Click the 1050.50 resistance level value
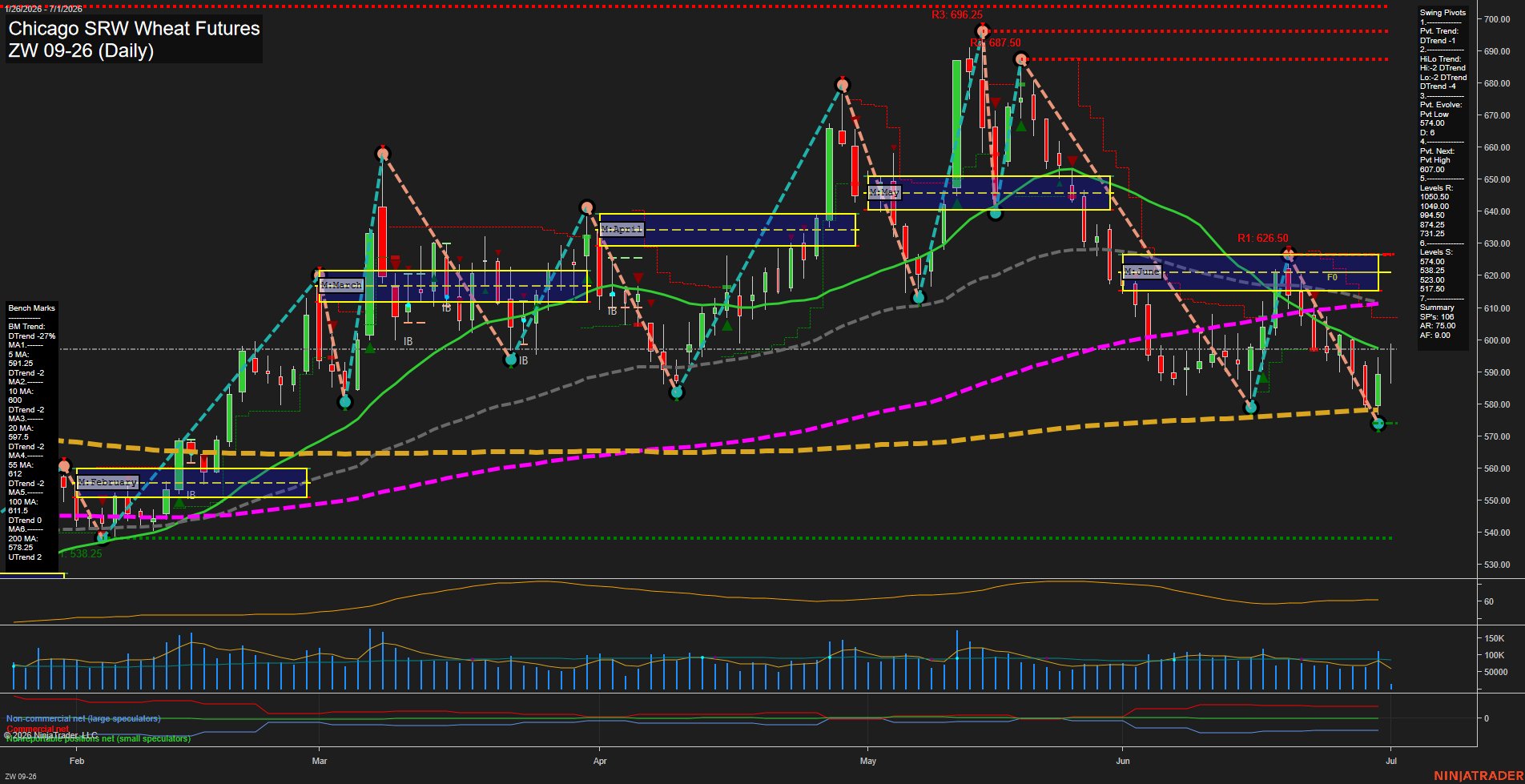 [x=1434, y=197]
